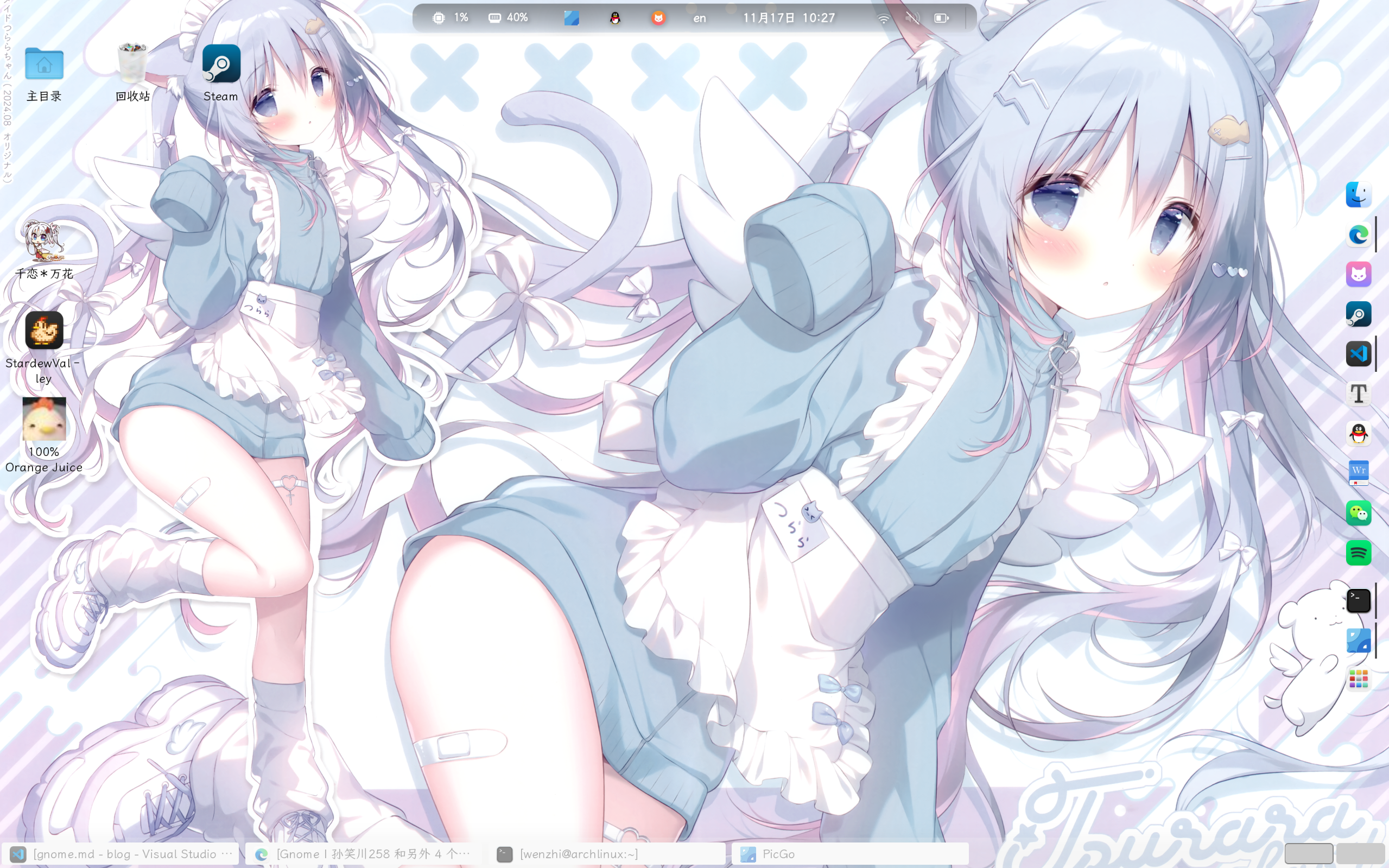Launch Visual Studio Code from the dock
The image size is (1389, 868).
1358,353
